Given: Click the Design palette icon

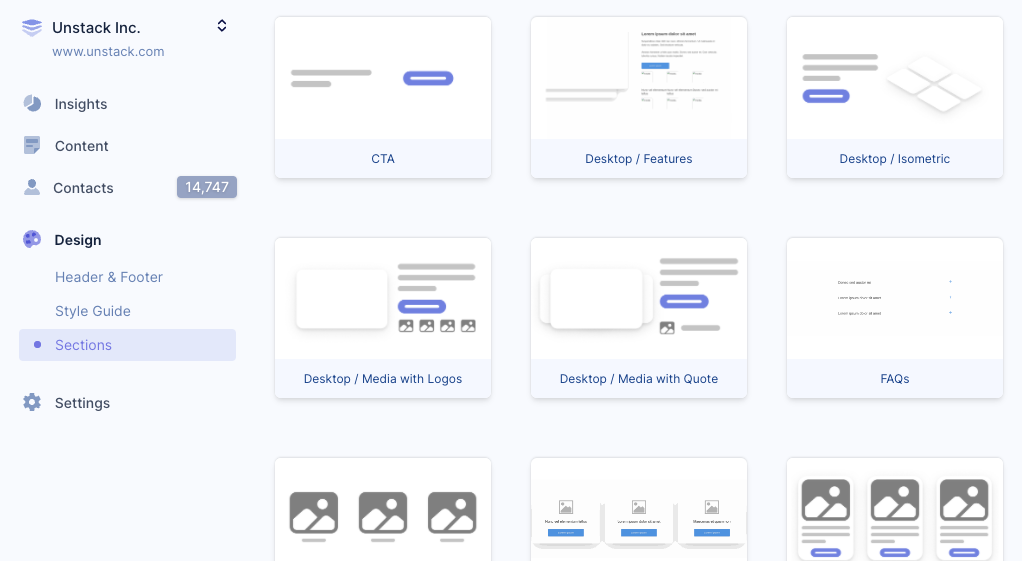Looking at the screenshot, I should tap(32, 240).
